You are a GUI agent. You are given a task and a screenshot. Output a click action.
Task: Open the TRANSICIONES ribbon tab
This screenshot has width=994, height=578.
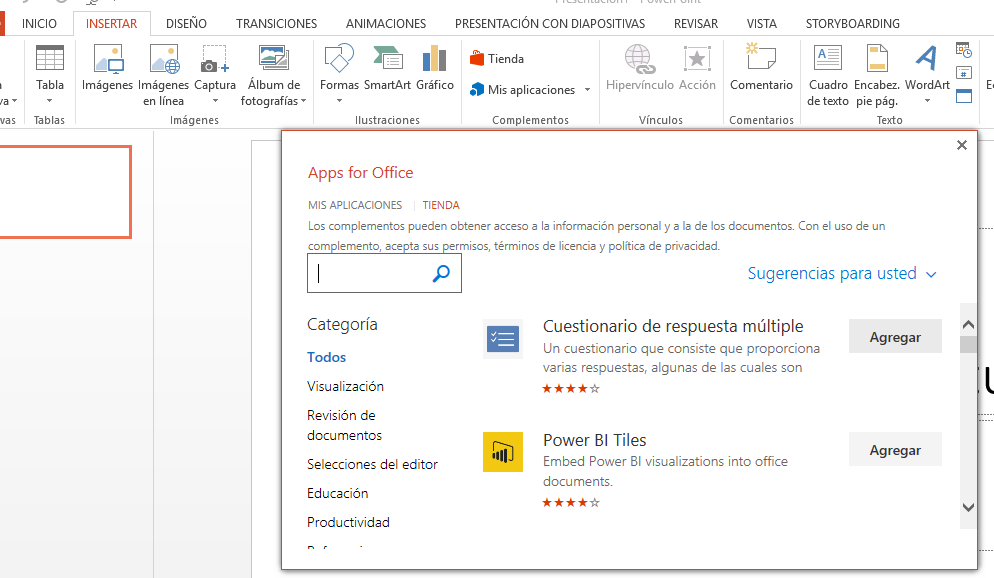tap(276, 24)
